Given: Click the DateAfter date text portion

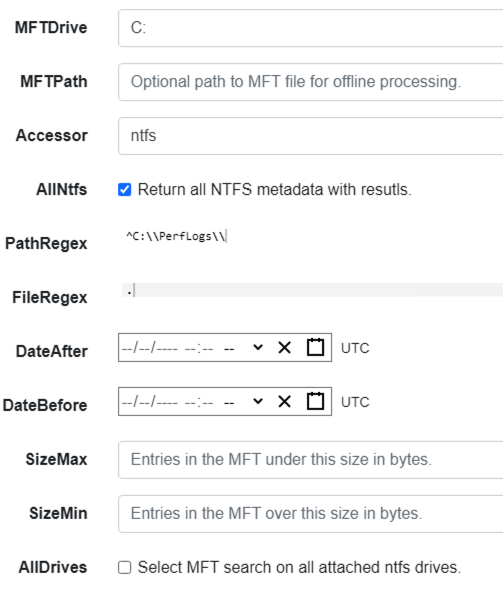Looking at the screenshot, I should tap(150, 347).
